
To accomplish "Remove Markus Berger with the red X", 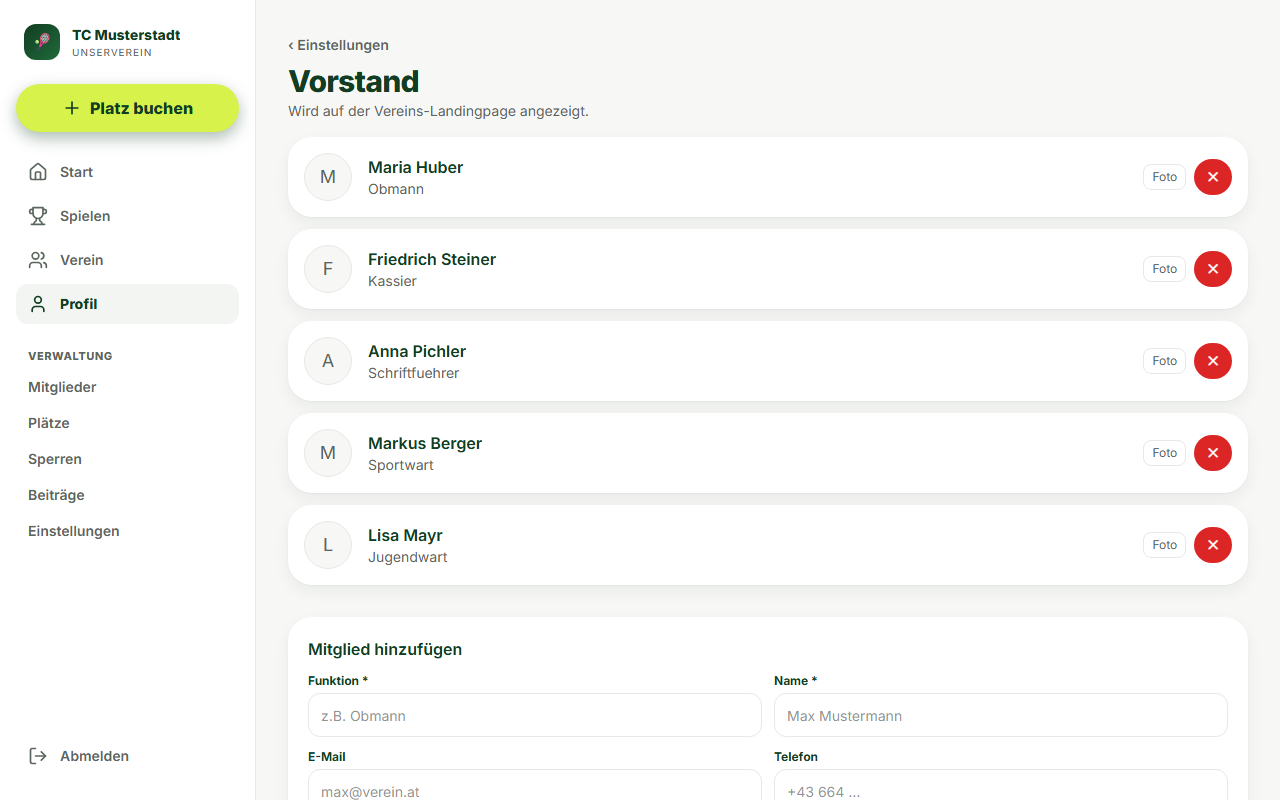I will coord(1213,453).
